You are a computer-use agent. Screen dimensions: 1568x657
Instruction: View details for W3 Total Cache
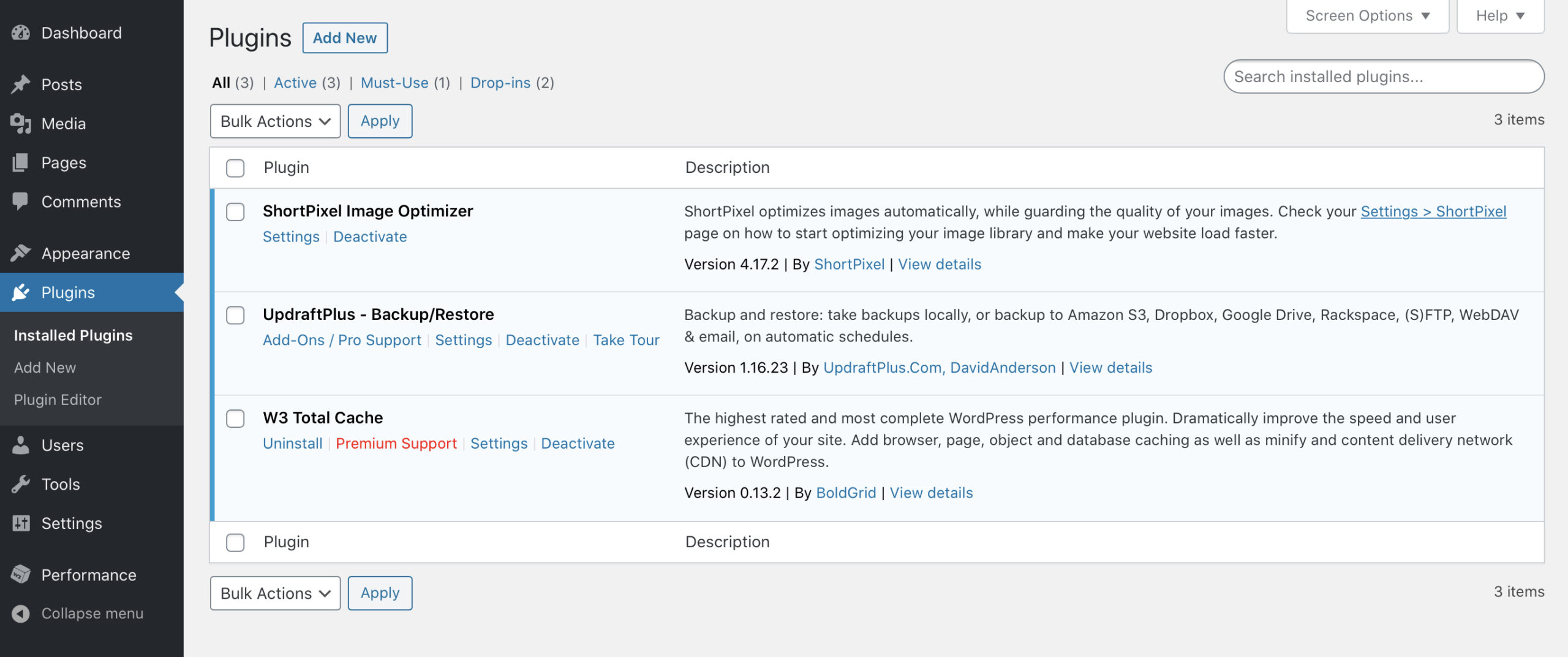[x=931, y=493]
